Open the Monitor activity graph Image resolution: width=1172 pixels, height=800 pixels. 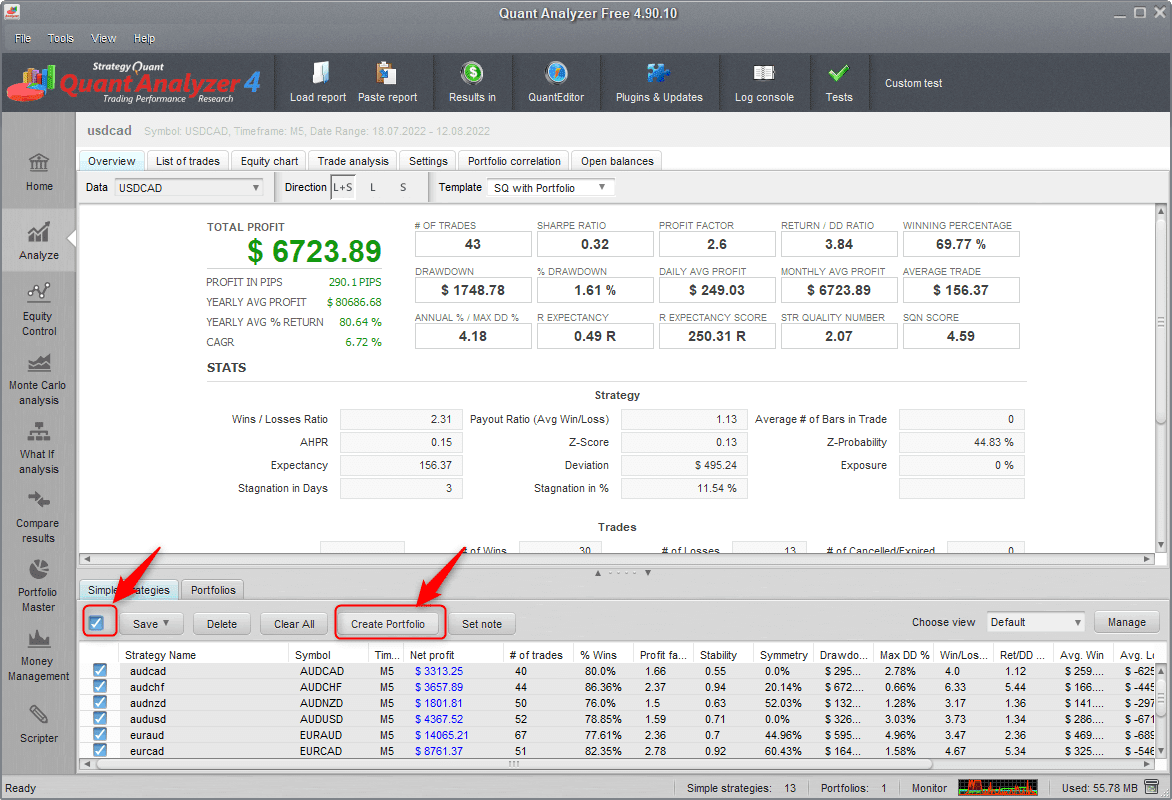click(x=997, y=787)
